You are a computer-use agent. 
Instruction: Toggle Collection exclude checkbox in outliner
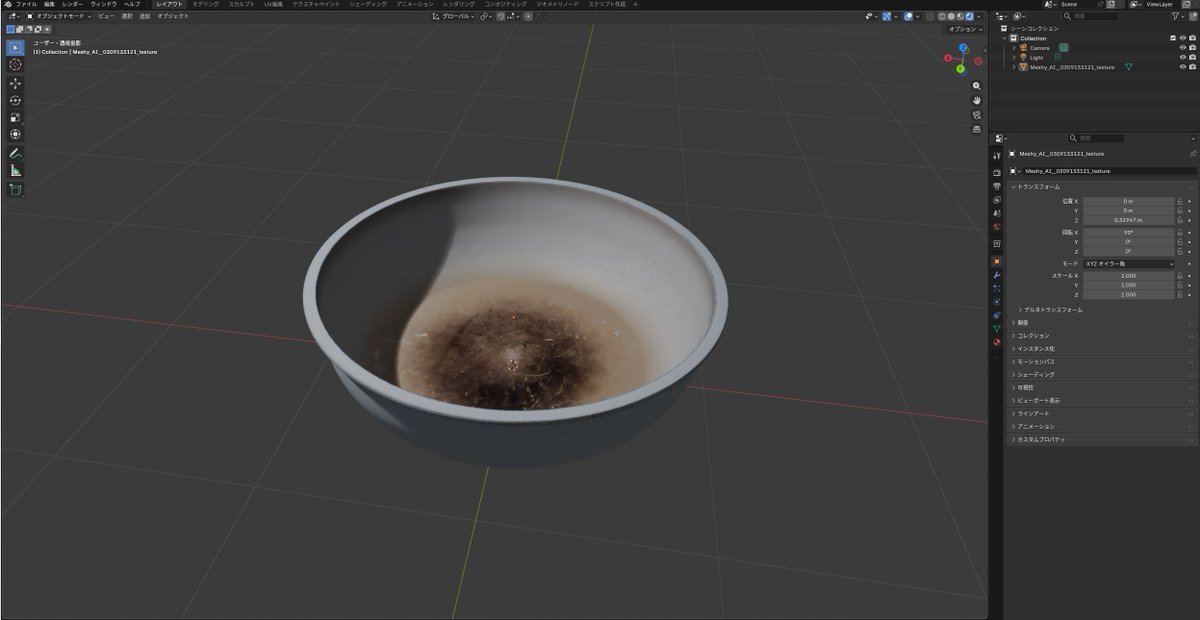coord(1173,38)
